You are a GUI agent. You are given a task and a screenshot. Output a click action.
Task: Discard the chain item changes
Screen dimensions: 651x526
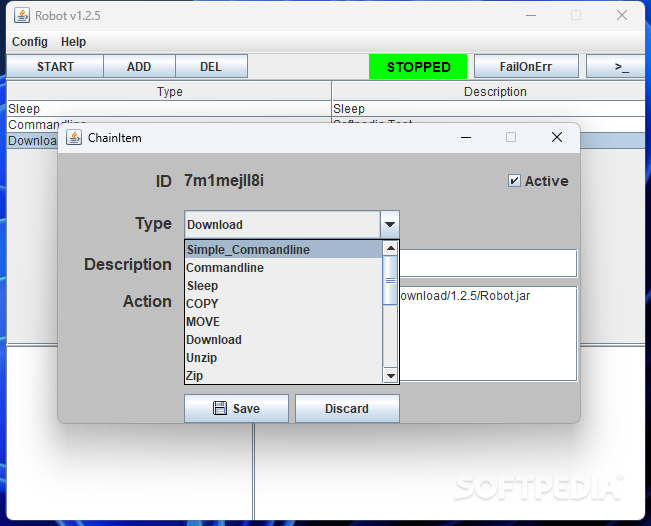(347, 409)
